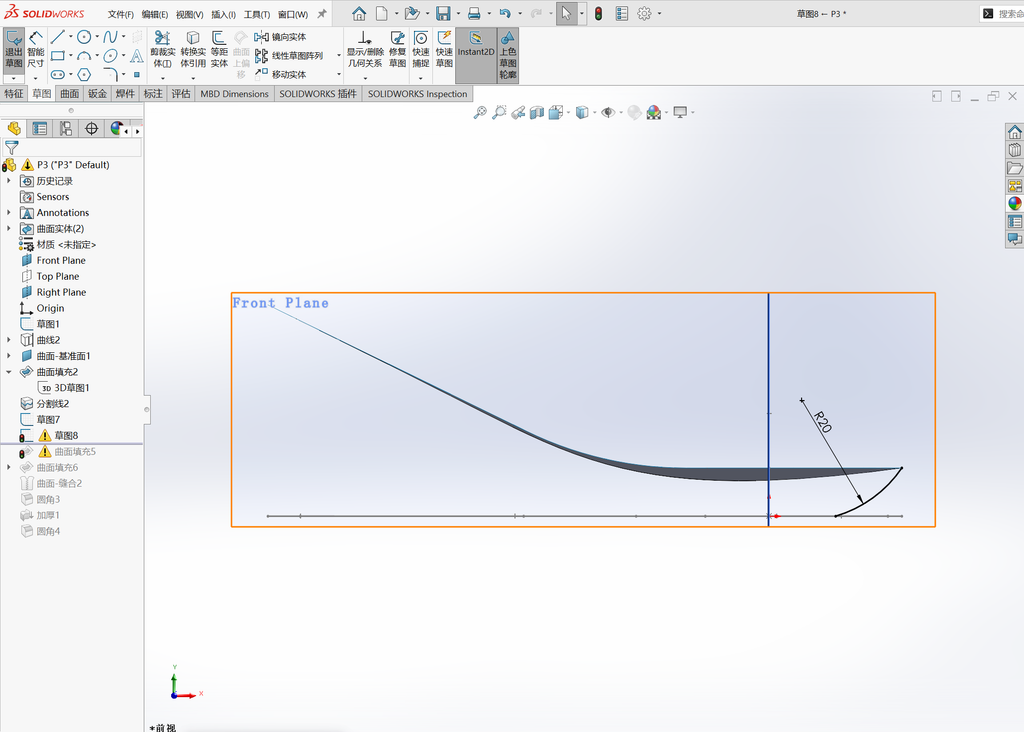
Task: Click Zoom to Area magnifier icon
Action: point(499,112)
